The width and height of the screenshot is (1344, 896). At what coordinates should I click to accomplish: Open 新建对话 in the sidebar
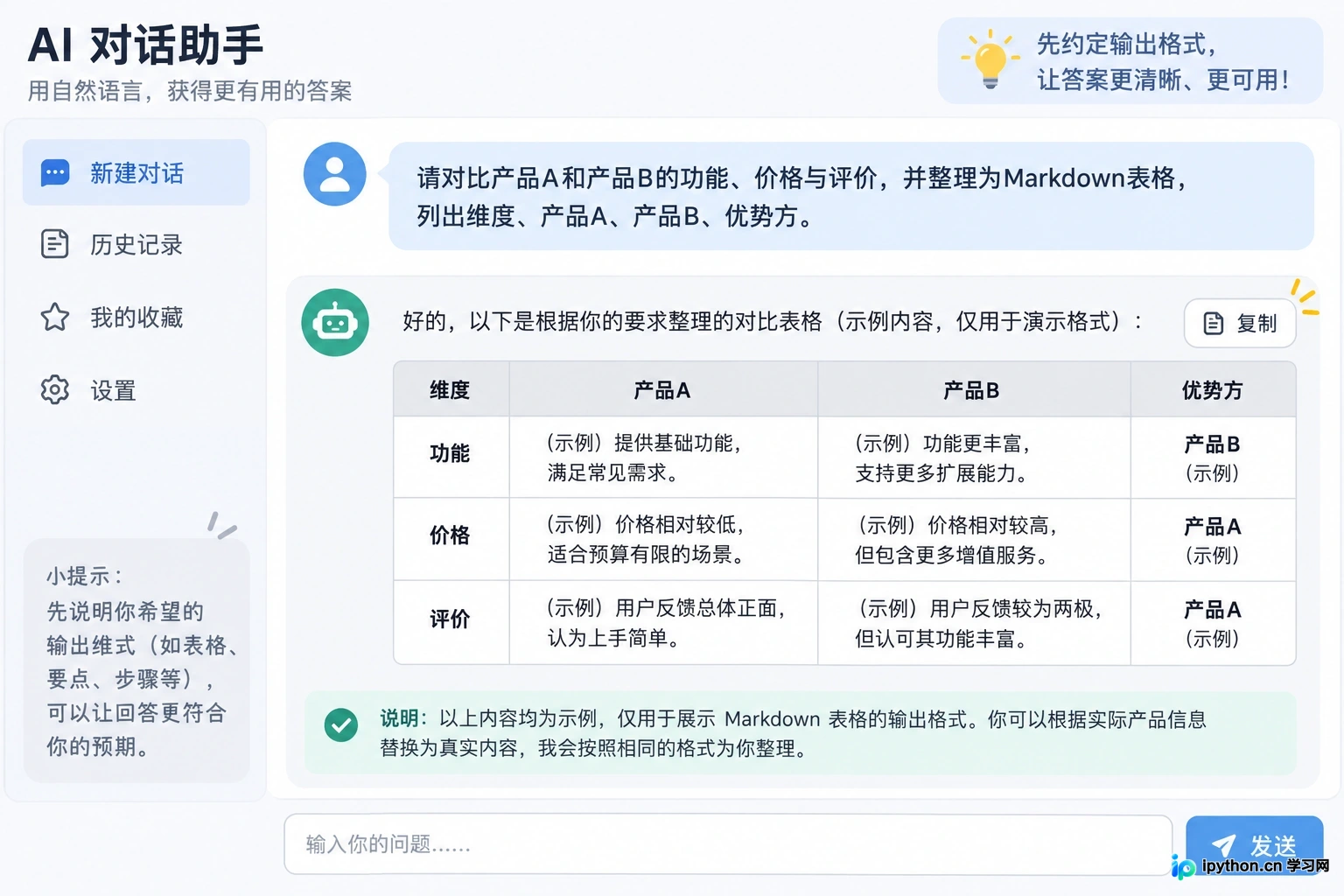click(136, 172)
